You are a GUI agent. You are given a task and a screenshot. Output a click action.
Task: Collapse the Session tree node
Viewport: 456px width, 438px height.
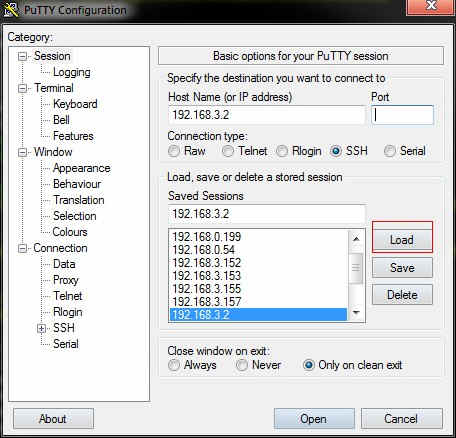click(x=22, y=56)
